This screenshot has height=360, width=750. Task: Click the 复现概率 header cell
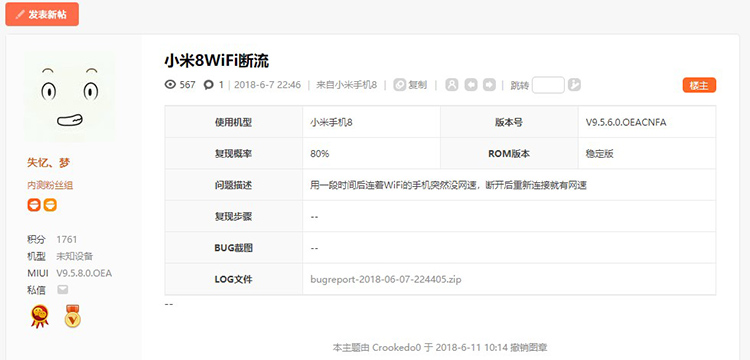coord(233,154)
